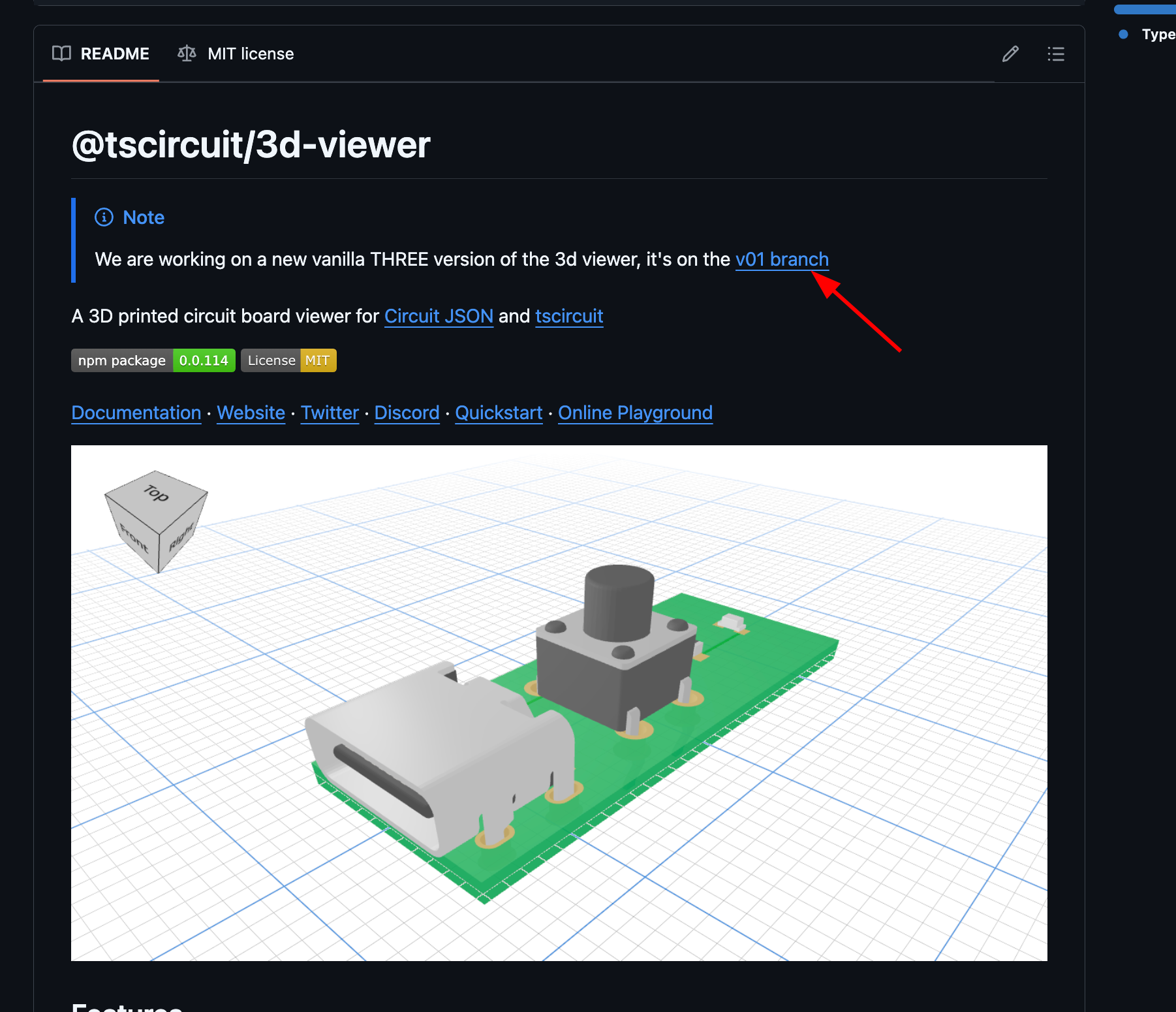Open the Twitter link

coord(330,413)
